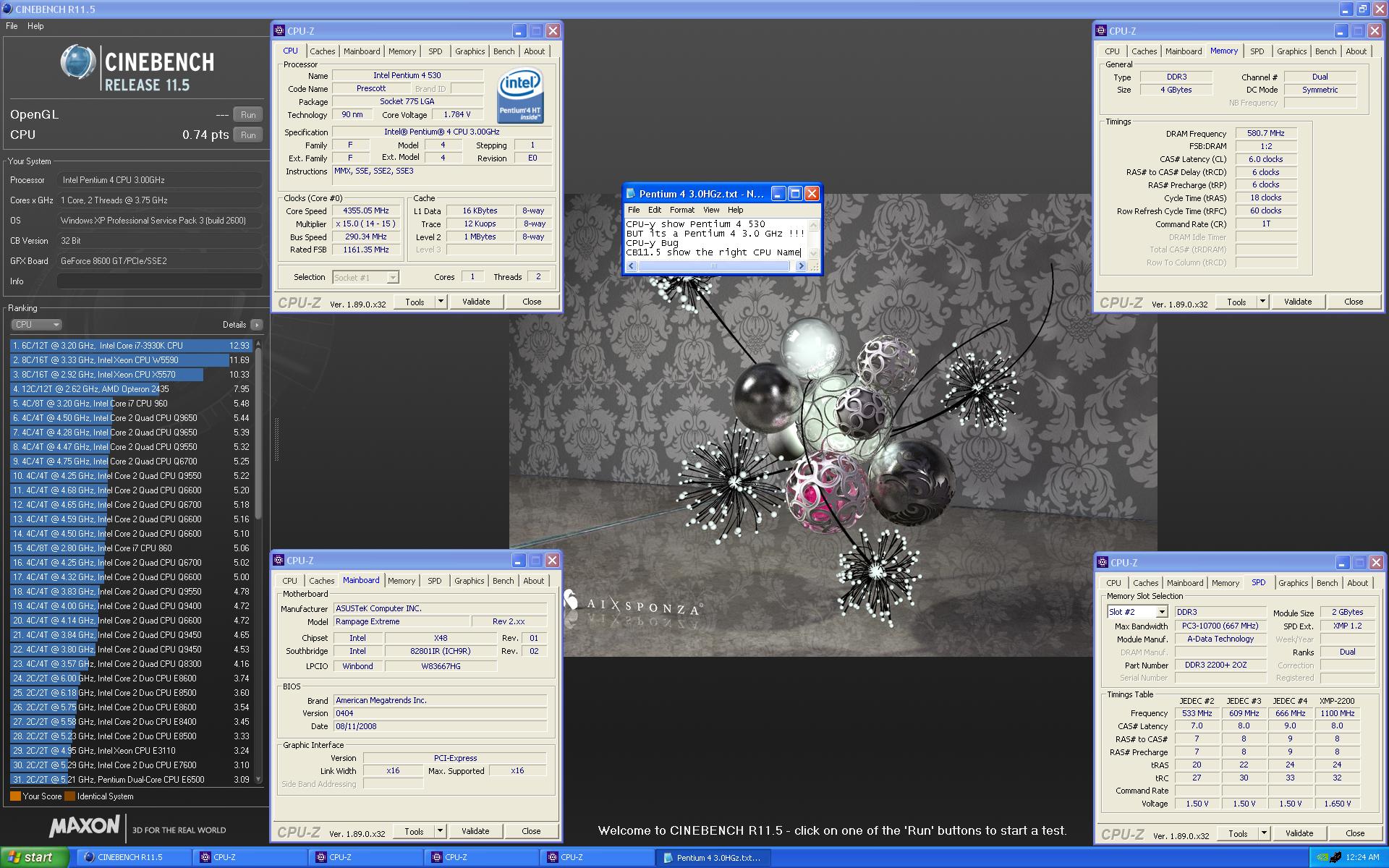The height and width of the screenshot is (868, 1389).
Task: Open Graphics tab in bottom-left CPU-Z
Action: (470, 581)
